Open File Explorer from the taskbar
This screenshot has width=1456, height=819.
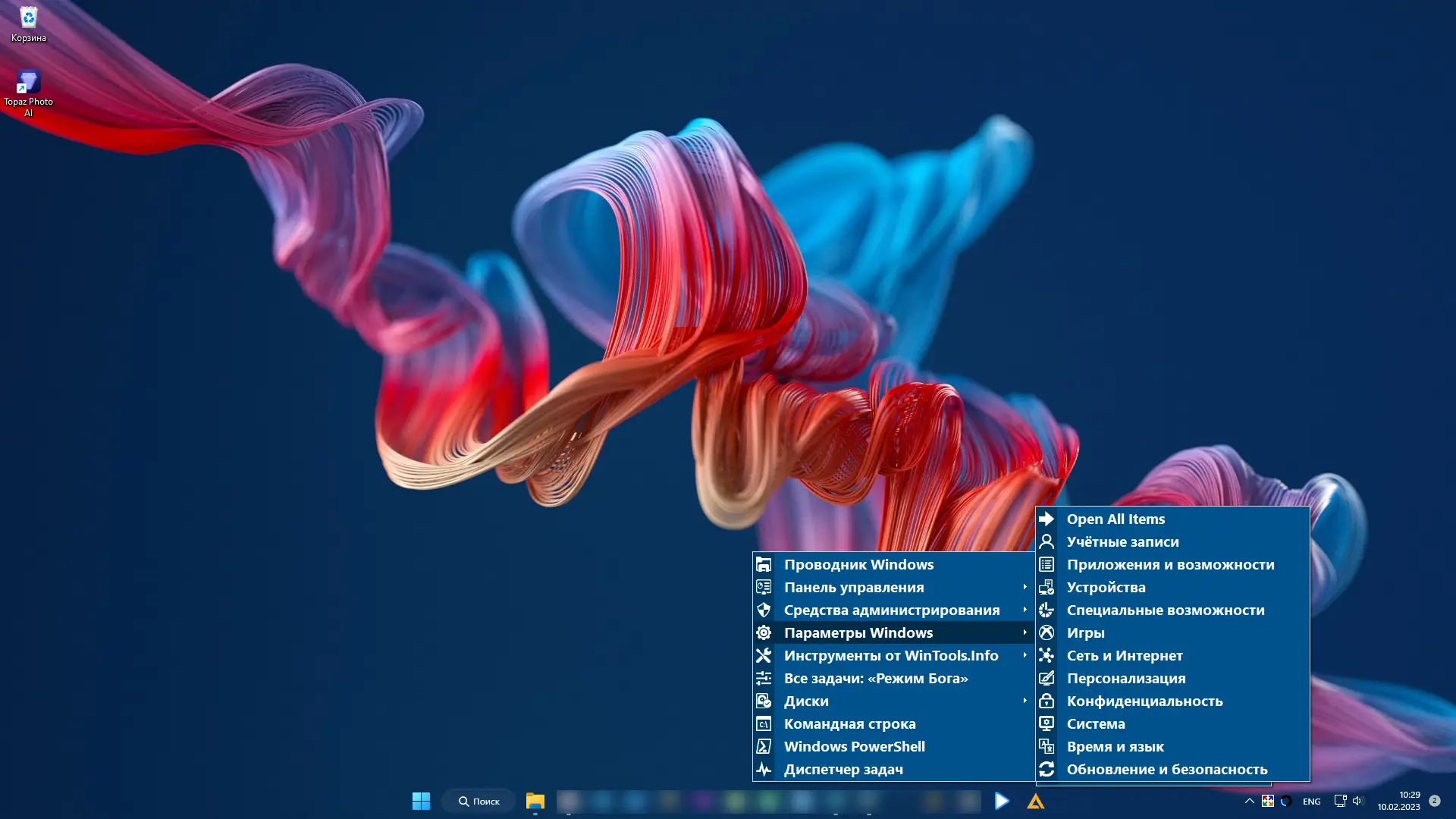point(535,801)
